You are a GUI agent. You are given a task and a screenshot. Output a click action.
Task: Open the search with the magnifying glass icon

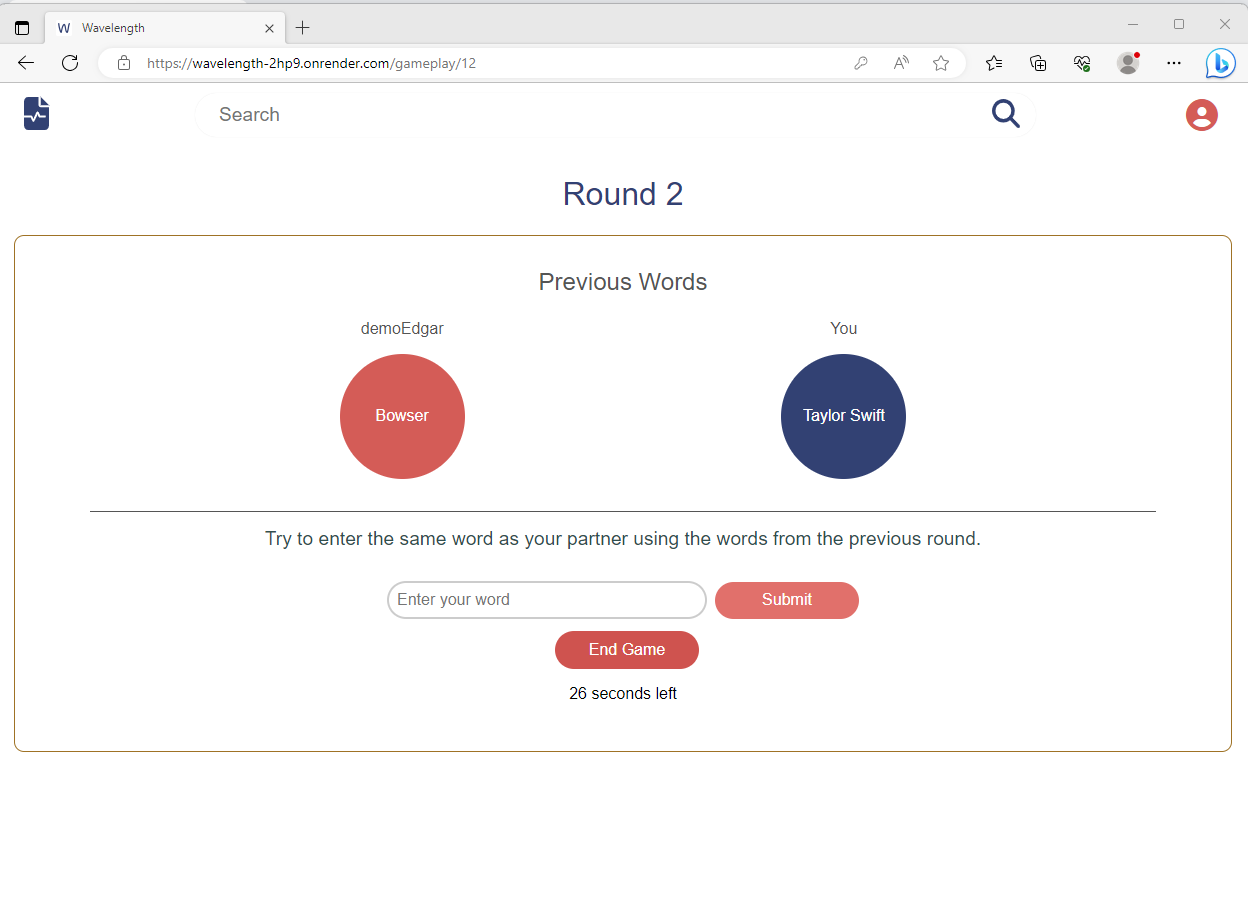pyautogui.click(x=1005, y=114)
